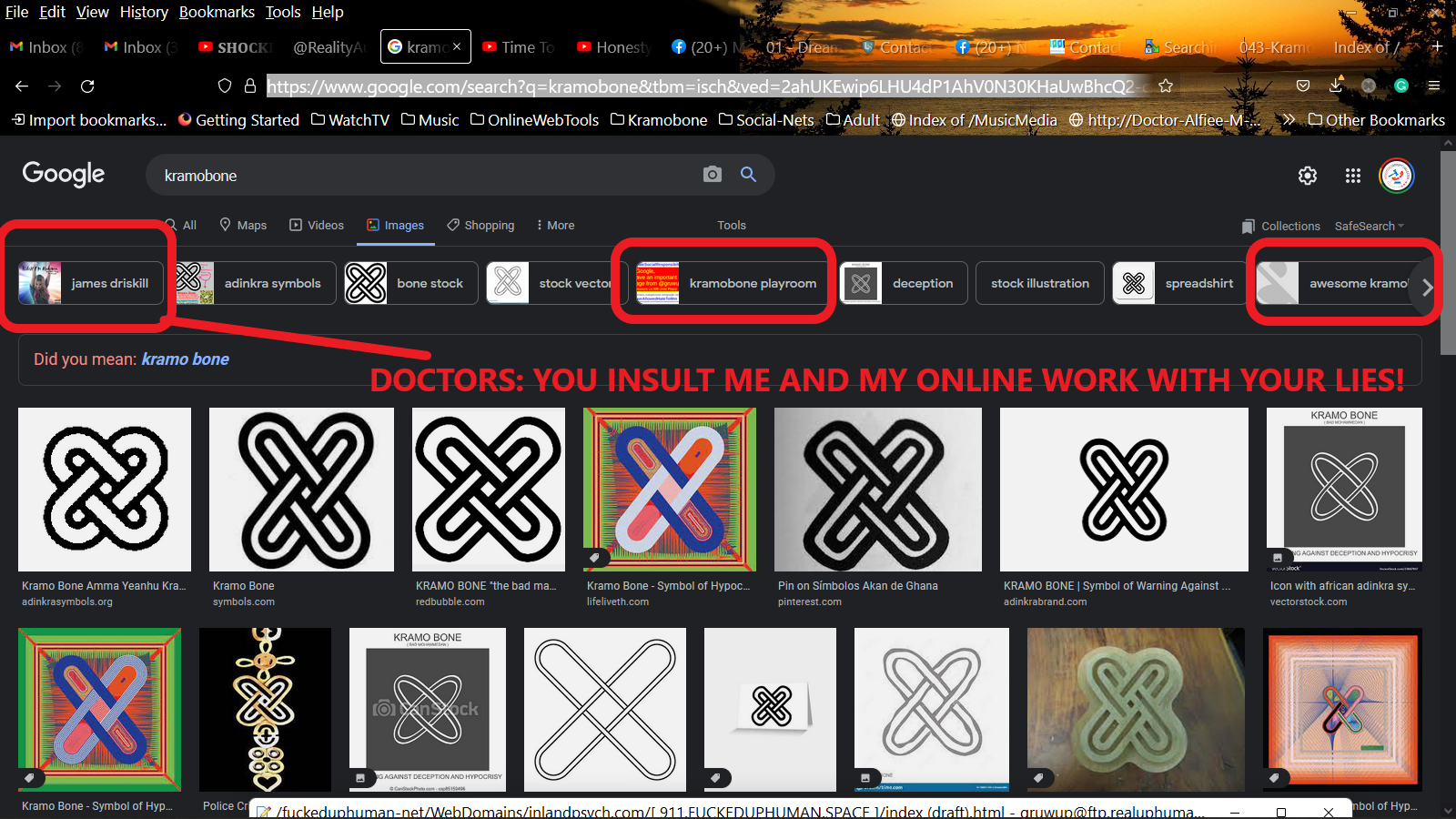Open the File menu
This screenshot has width=1456, height=819.
click(x=16, y=12)
